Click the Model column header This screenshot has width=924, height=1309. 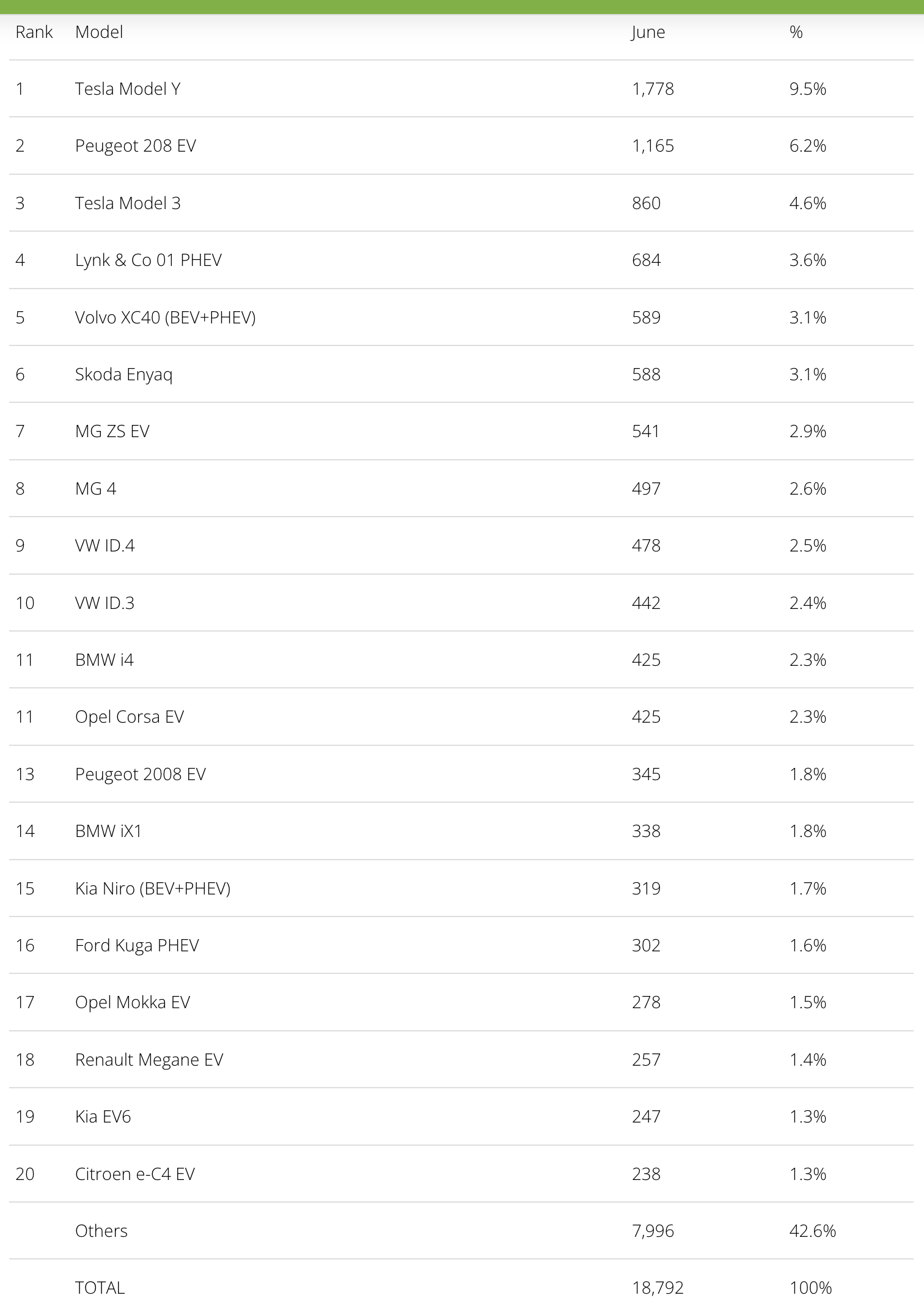click(x=99, y=32)
